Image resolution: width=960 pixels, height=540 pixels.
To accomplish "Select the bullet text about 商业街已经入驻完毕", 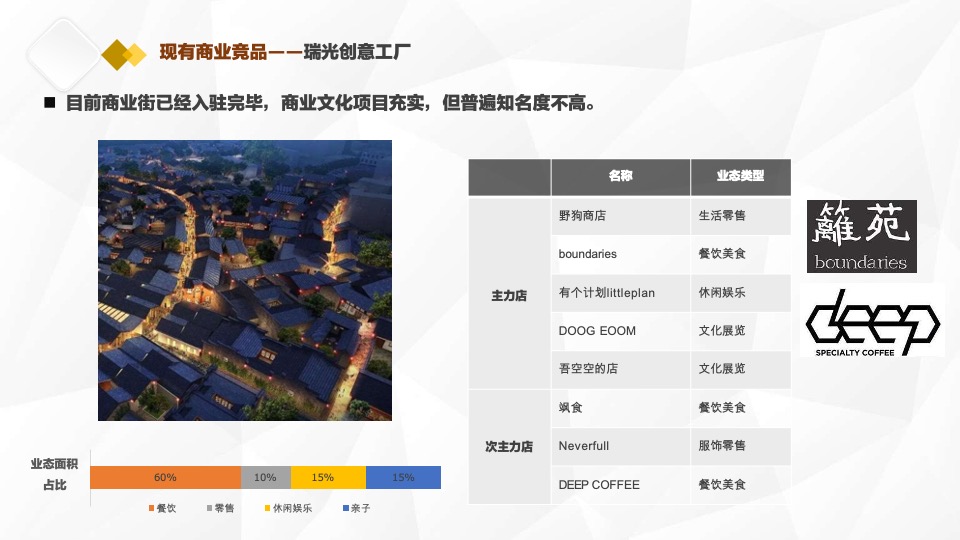I will pos(331,103).
